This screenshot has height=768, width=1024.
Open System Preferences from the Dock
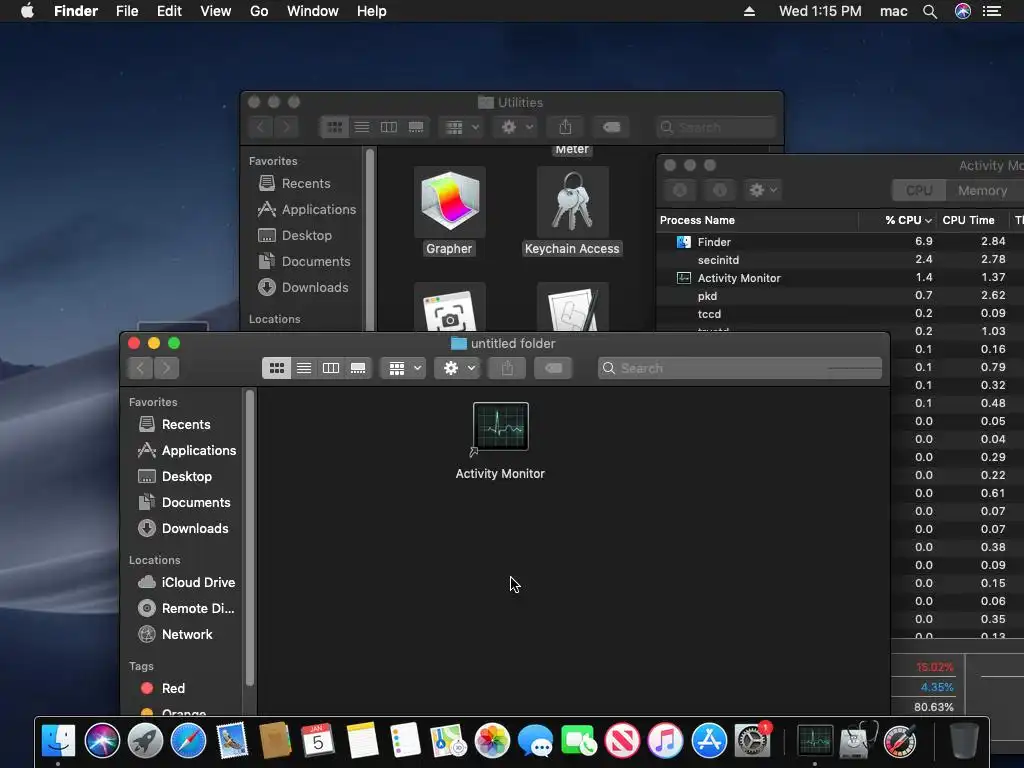752,741
